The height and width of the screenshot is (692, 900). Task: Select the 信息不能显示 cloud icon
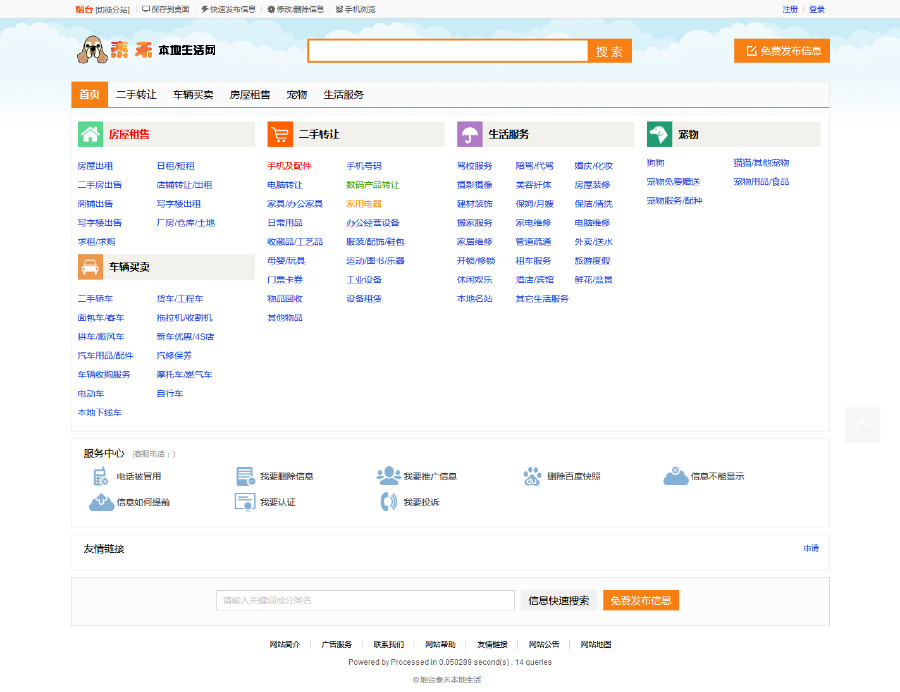tap(676, 476)
